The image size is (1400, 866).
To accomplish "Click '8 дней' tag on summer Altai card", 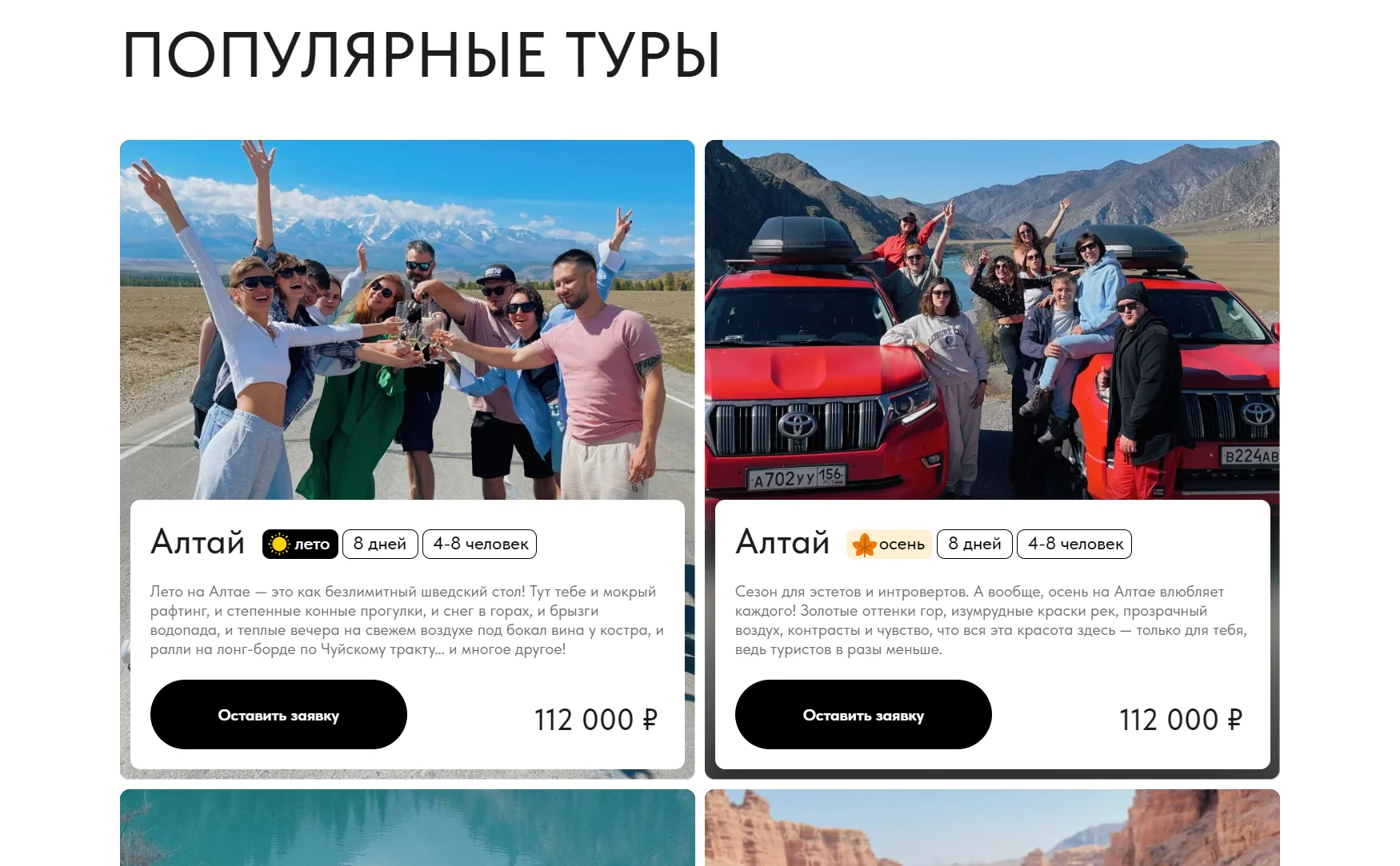I will [x=380, y=544].
